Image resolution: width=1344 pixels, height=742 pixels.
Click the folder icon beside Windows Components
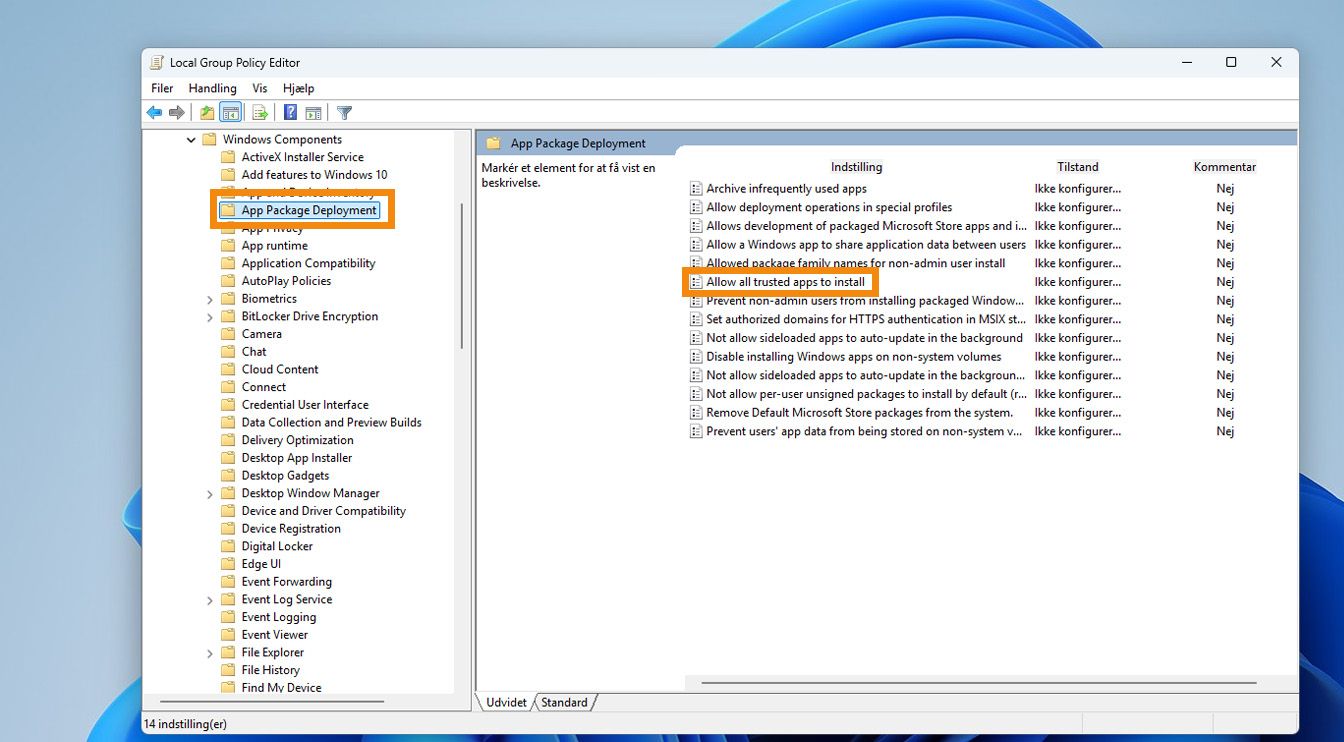click(x=209, y=140)
